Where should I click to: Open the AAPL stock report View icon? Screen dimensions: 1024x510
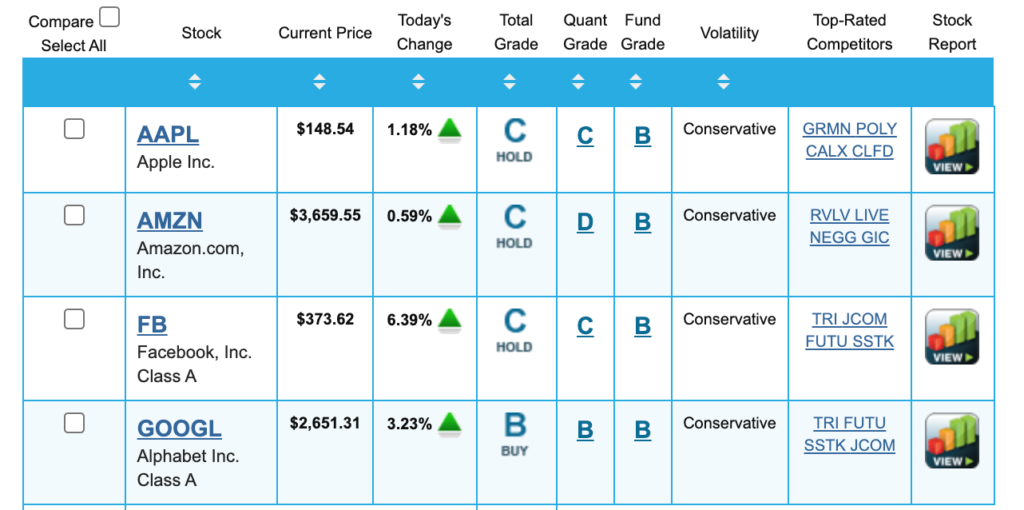coord(951,148)
